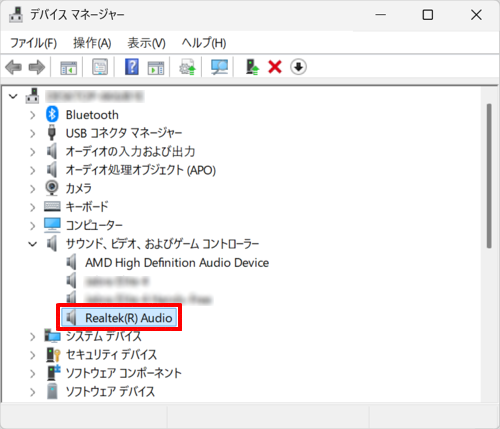
Task: Click the Enable device toolbar icon
Action: [252, 67]
